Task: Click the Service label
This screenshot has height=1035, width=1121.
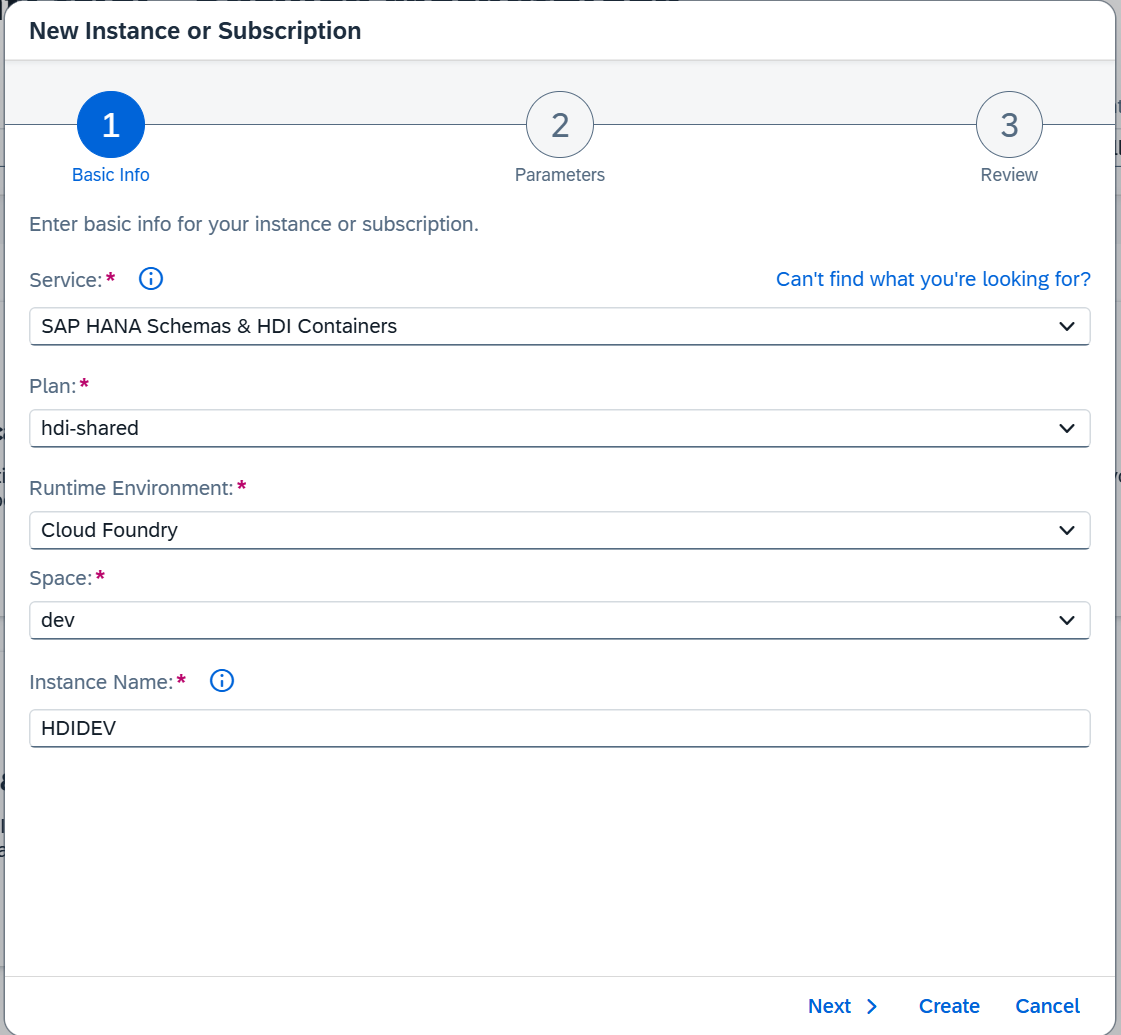Action: (x=66, y=280)
